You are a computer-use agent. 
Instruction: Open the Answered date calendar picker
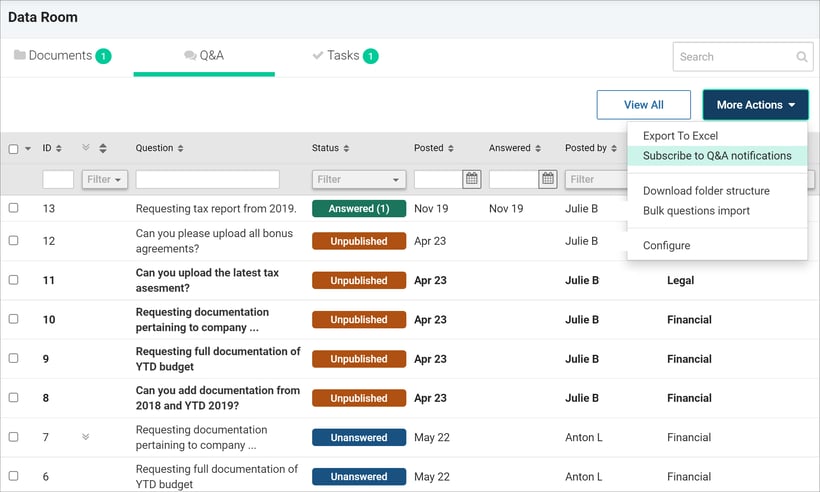tap(548, 179)
